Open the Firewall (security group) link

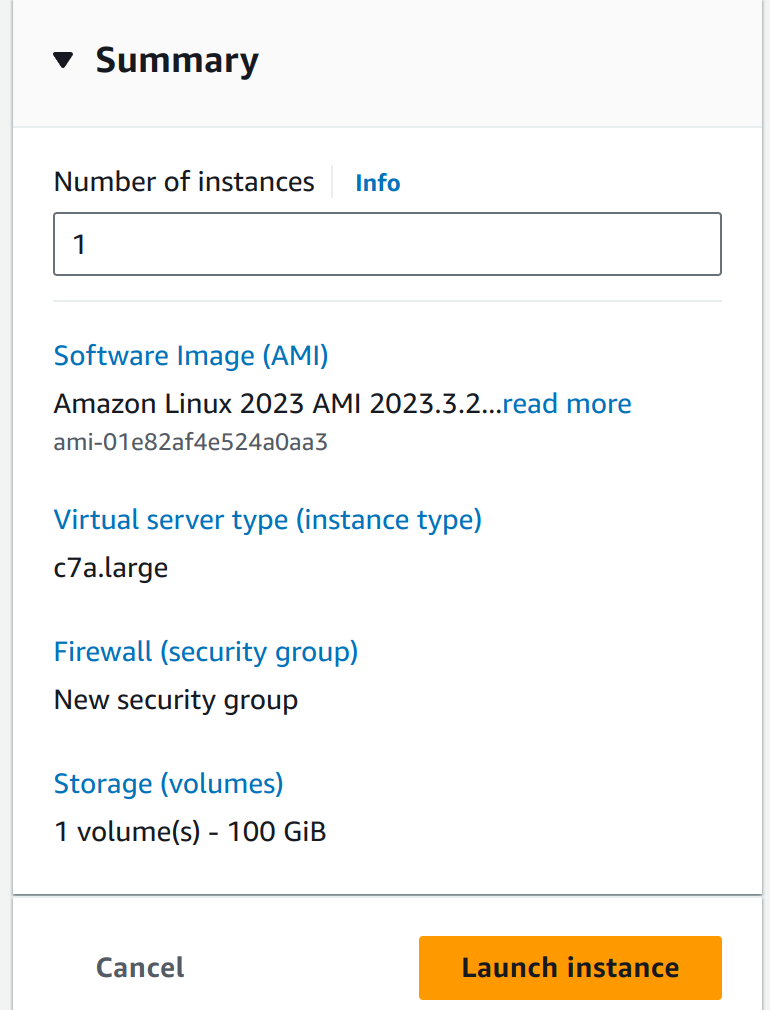205,652
